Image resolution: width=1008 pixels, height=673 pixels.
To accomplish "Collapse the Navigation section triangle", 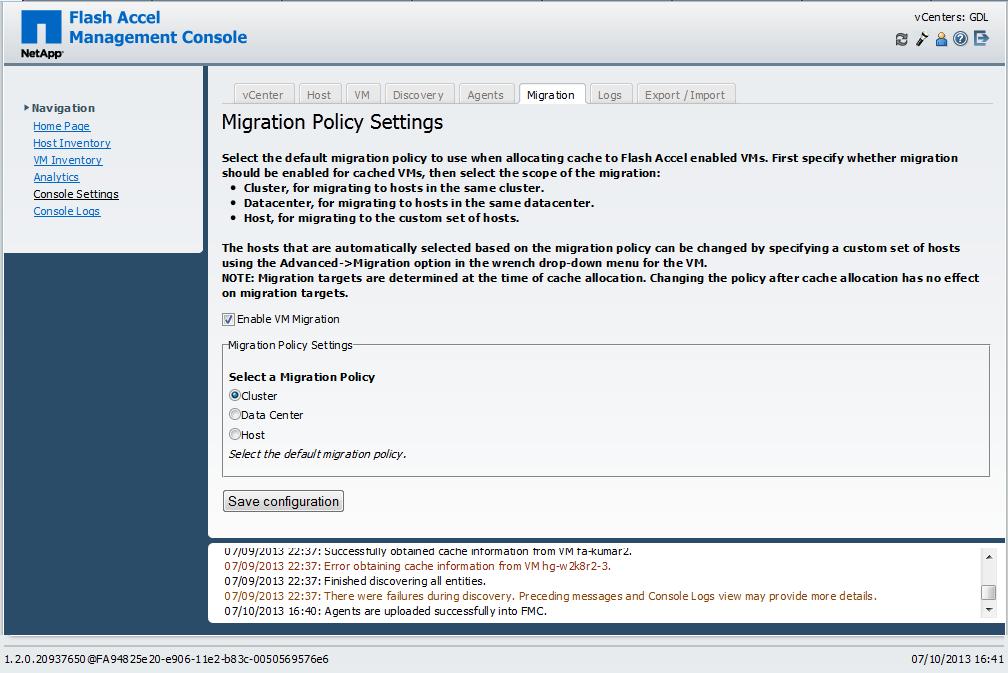I will 26,107.
